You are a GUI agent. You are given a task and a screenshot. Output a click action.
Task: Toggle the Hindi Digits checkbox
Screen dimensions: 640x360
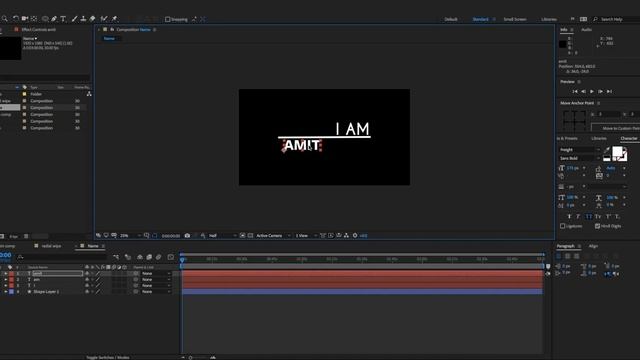point(597,226)
